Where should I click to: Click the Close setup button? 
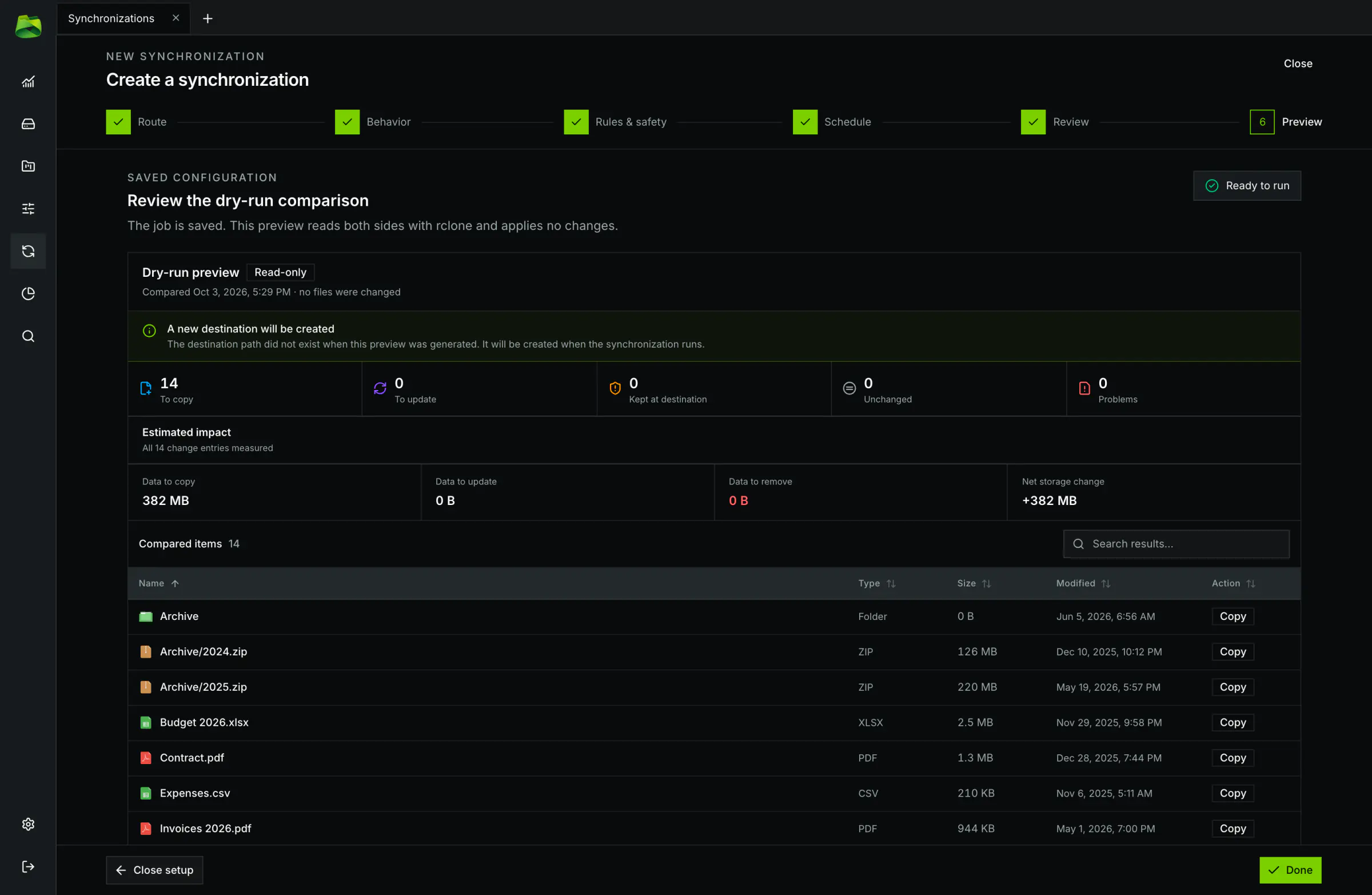pos(154,870)
